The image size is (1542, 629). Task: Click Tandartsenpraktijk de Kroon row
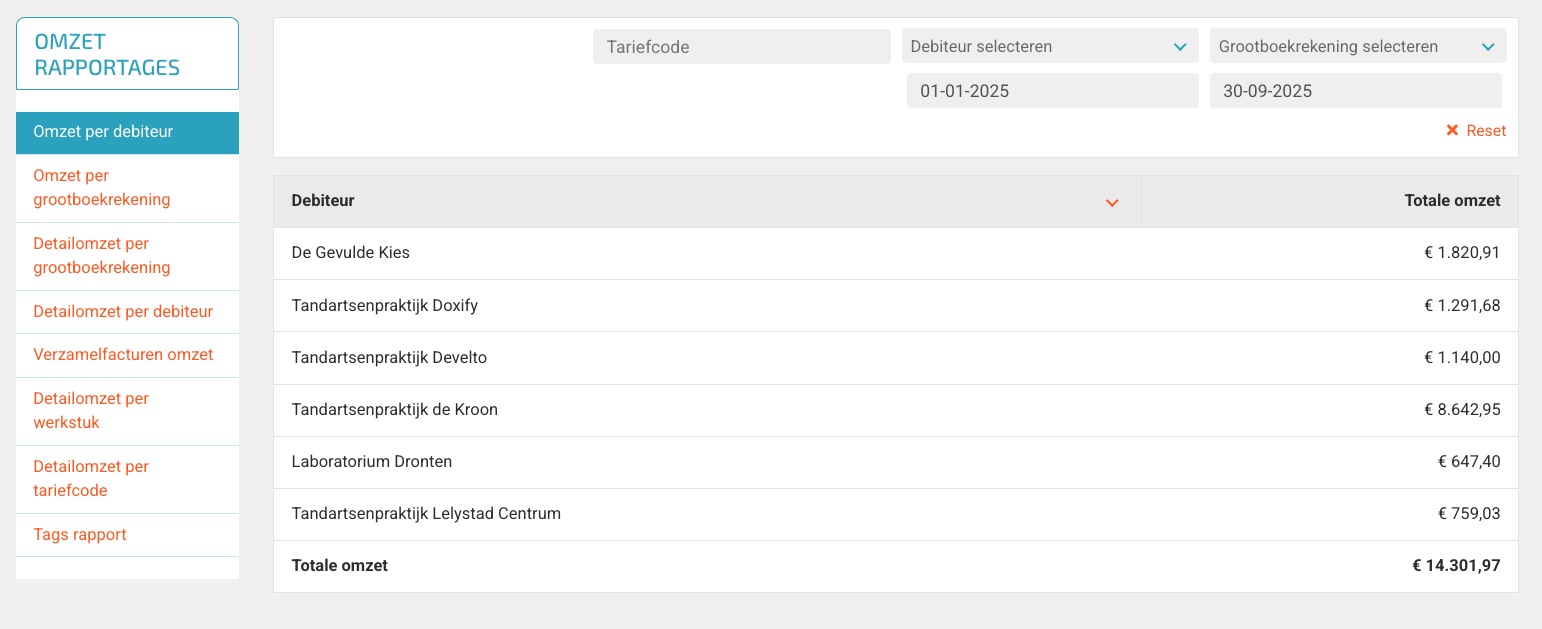point(395,410)
